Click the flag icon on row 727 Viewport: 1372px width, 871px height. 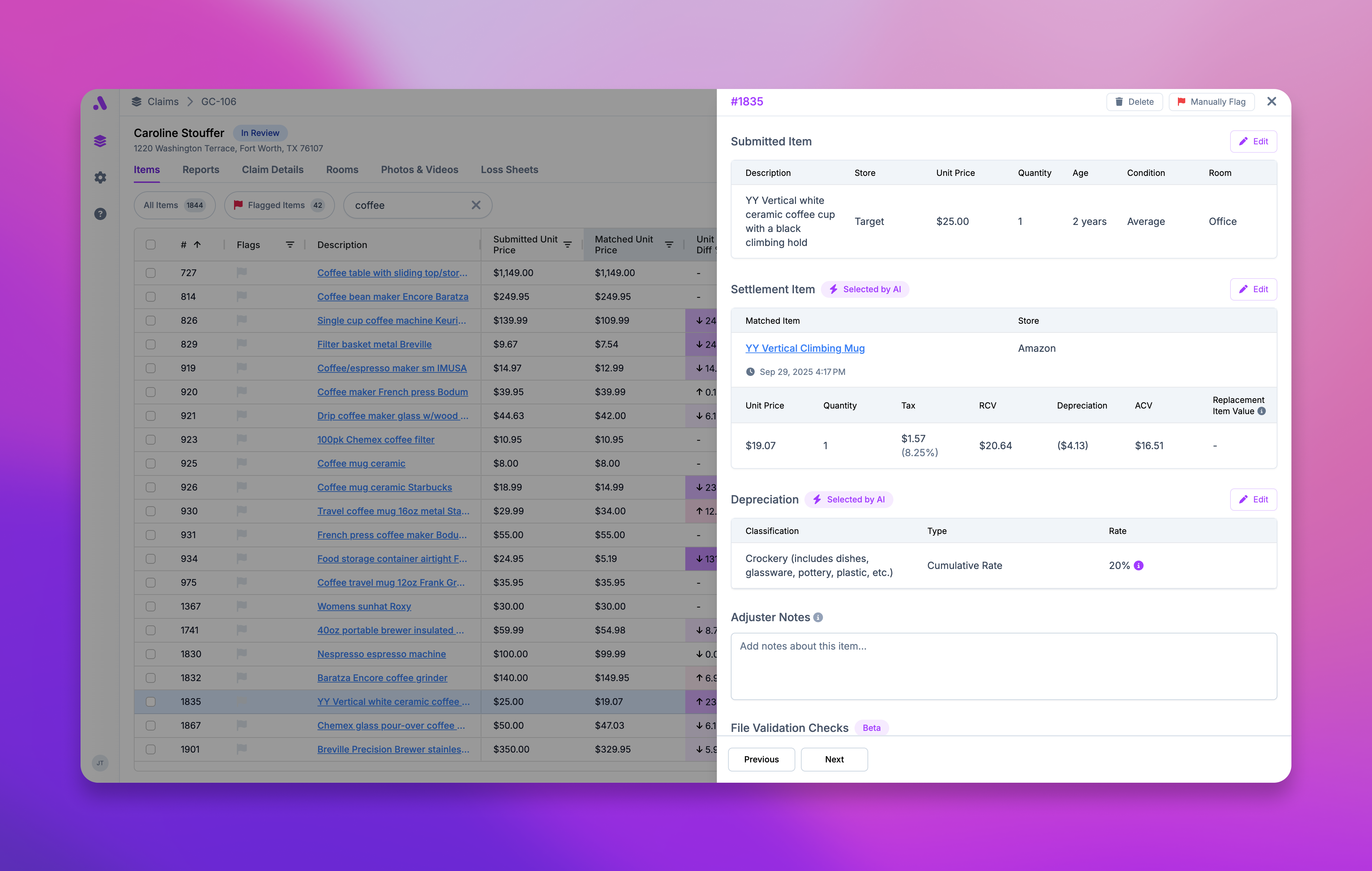coord(242,273)
